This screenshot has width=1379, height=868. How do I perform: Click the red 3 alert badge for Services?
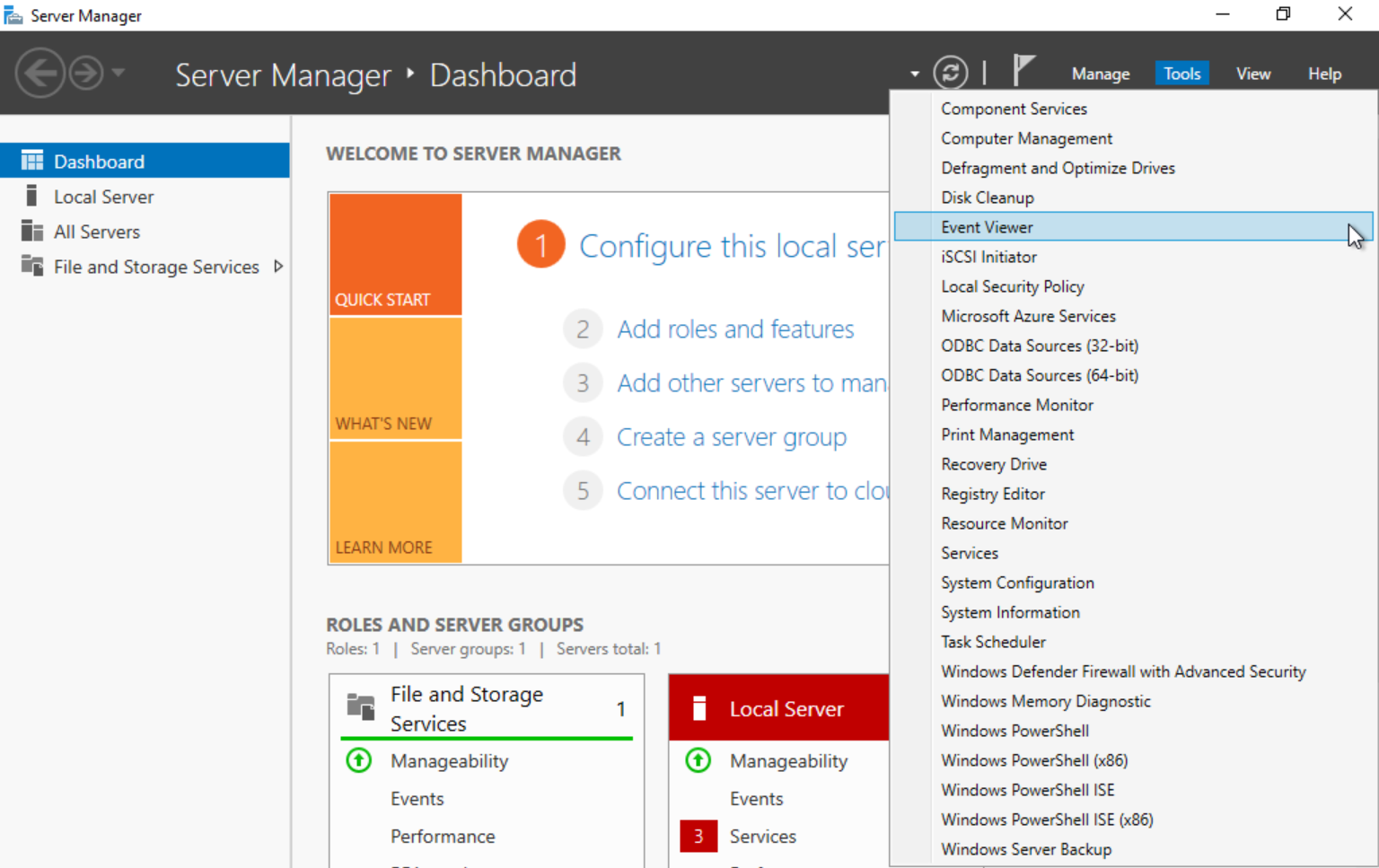pos(698,837)
